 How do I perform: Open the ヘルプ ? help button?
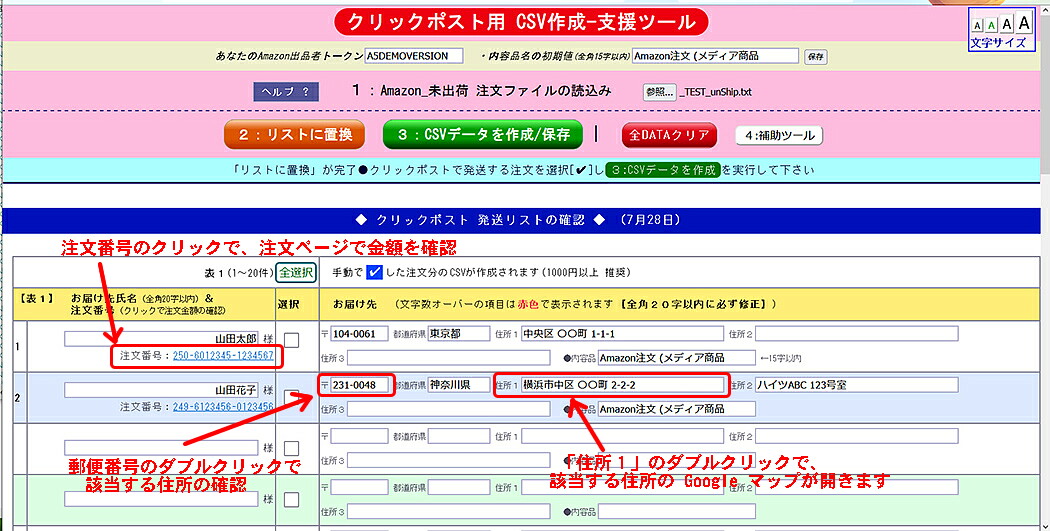(x=286, y=92)
